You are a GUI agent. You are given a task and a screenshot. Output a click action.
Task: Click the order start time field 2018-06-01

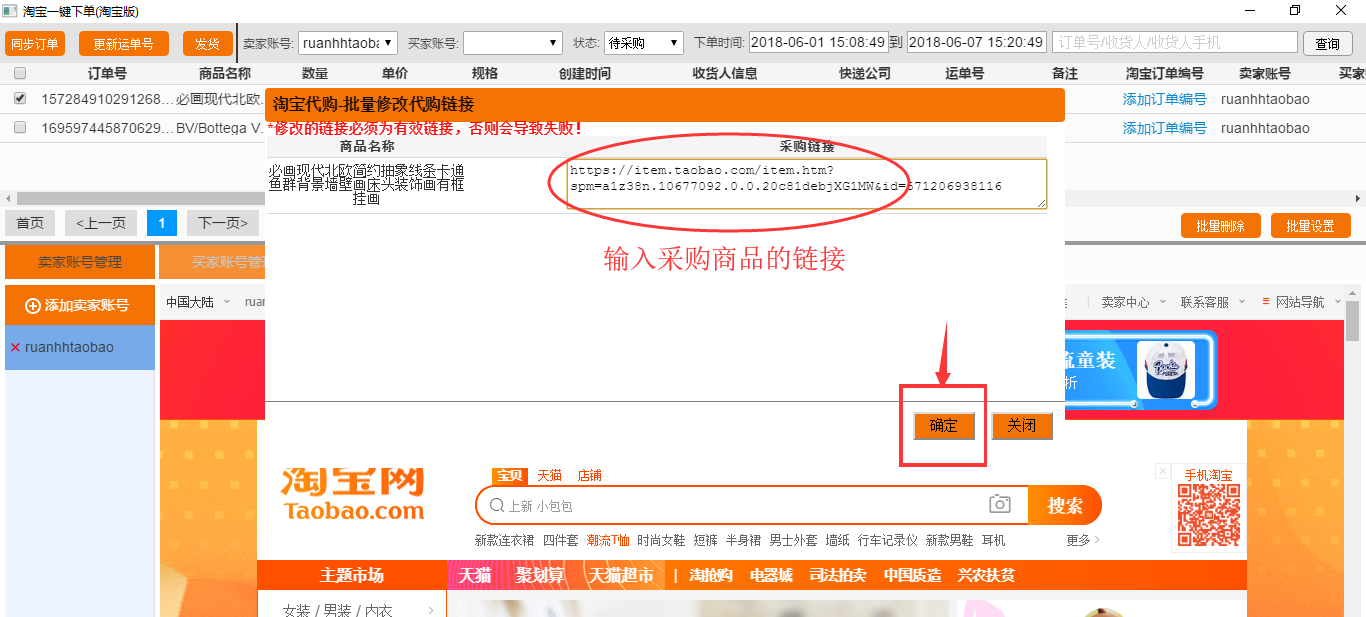click(818, 43)
